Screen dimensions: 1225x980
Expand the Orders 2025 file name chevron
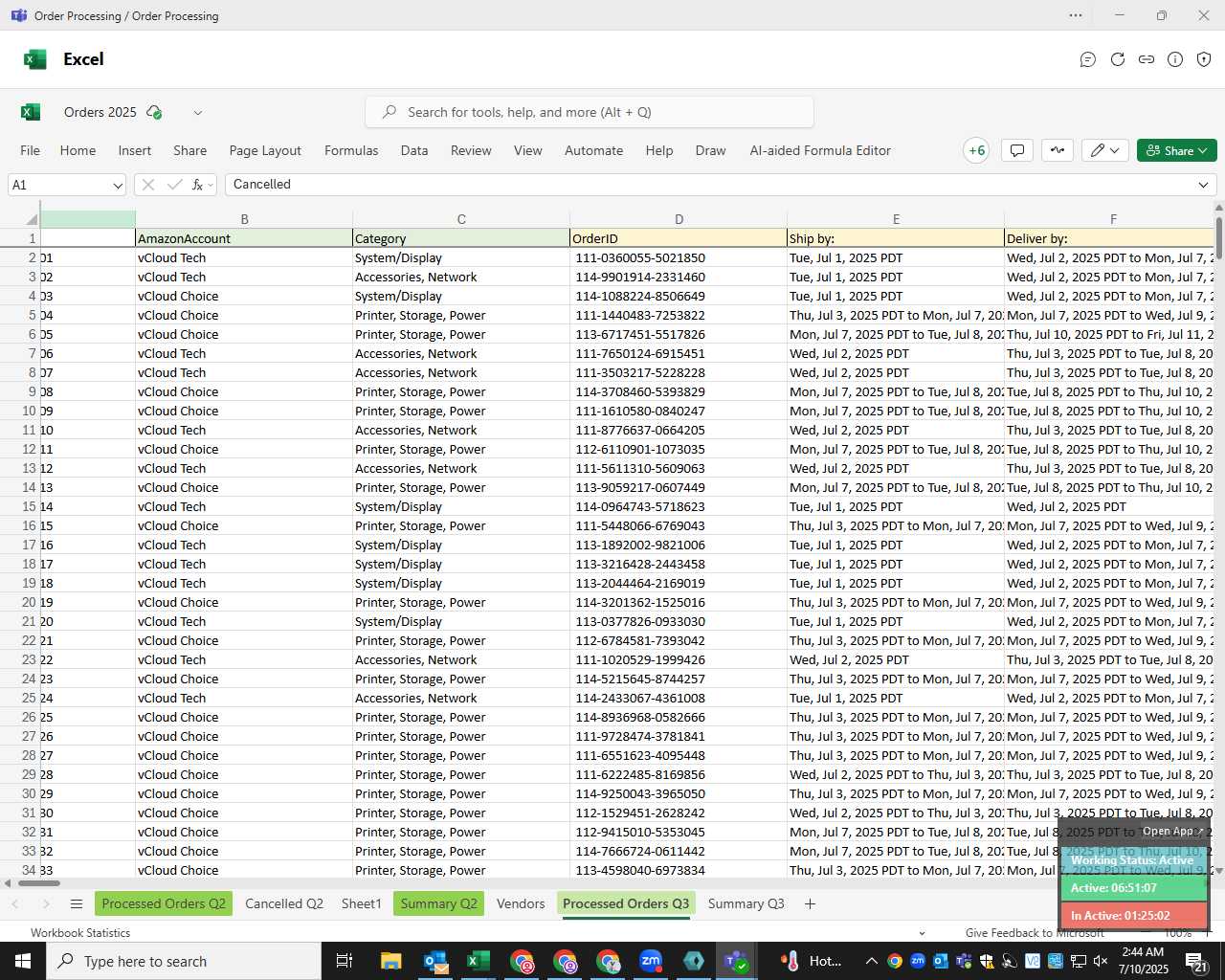click(198, 112)
